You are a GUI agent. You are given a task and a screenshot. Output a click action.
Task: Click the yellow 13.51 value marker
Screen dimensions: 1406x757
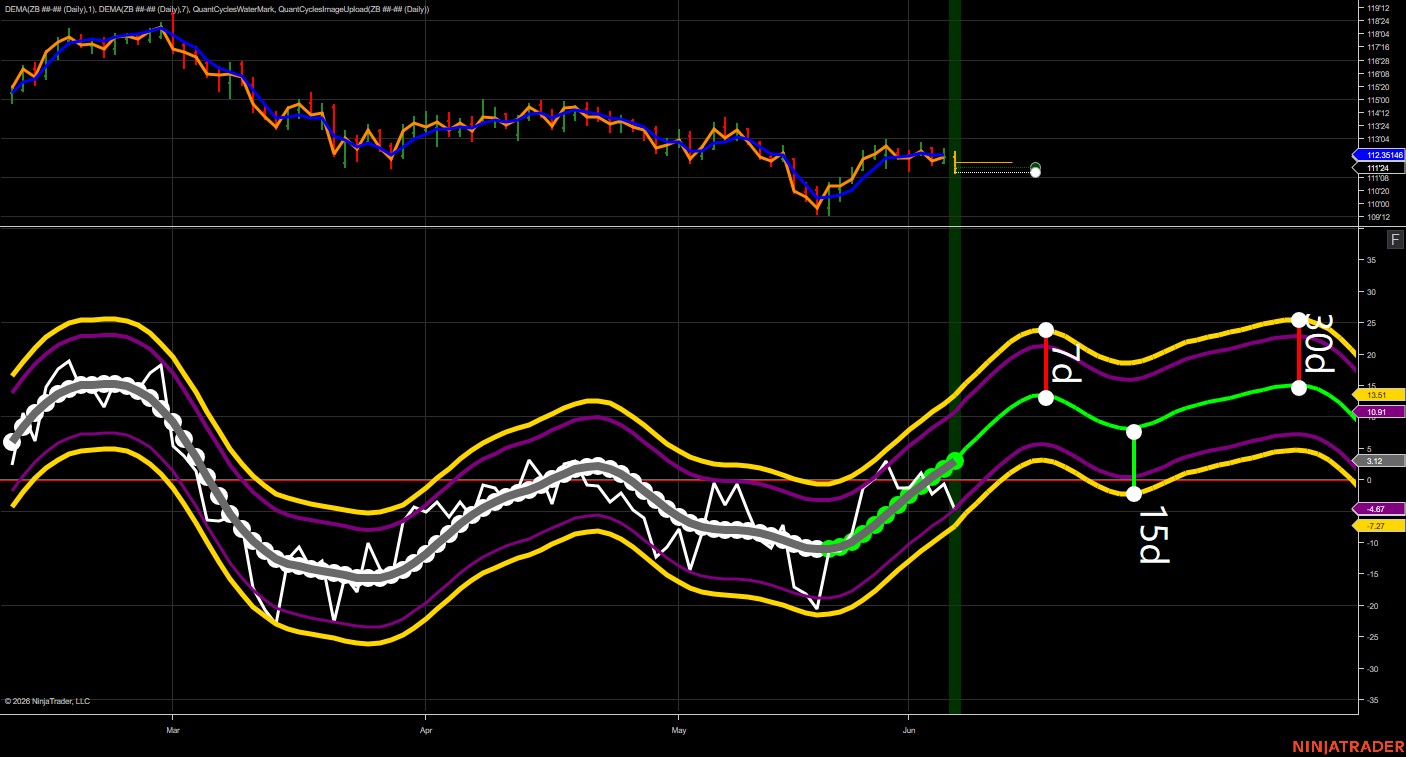pyautogui.click(x=1379, y=395)
